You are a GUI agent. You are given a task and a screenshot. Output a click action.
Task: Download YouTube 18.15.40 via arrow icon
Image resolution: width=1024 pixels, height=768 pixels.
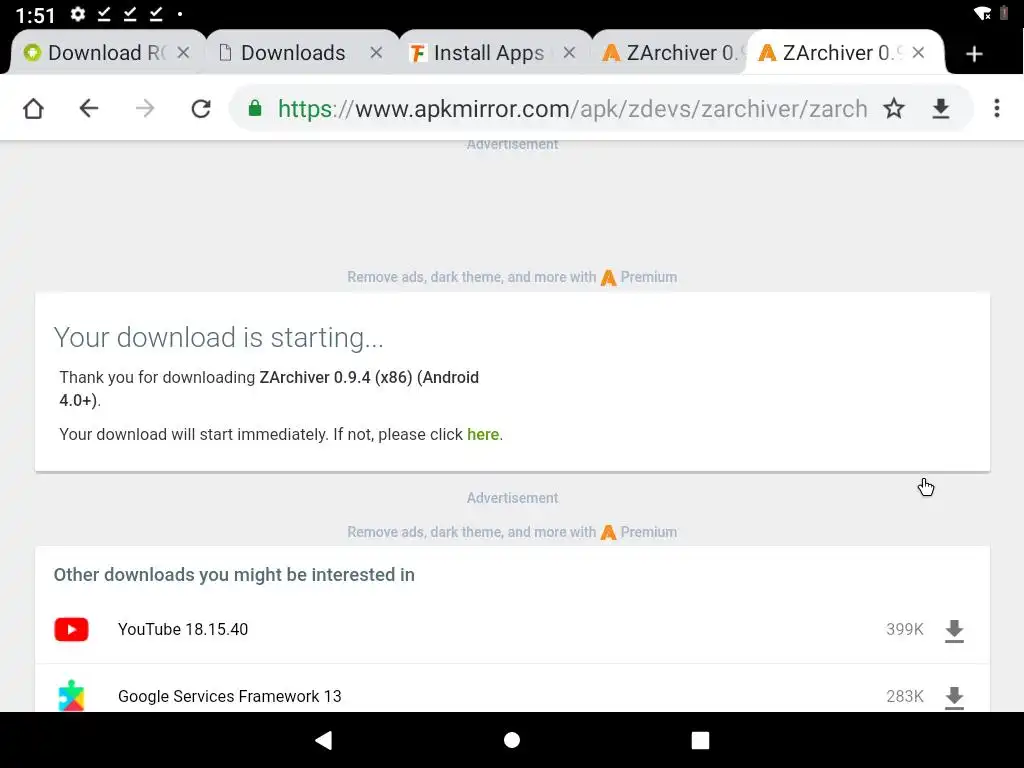pos(954,630)
